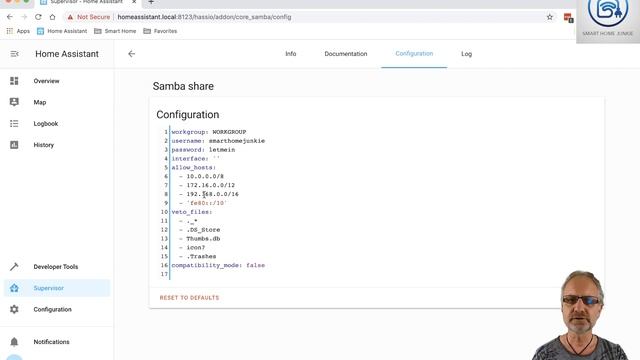Open a new browser tab
Screen dimensions: 640x360
pos(151,2)
